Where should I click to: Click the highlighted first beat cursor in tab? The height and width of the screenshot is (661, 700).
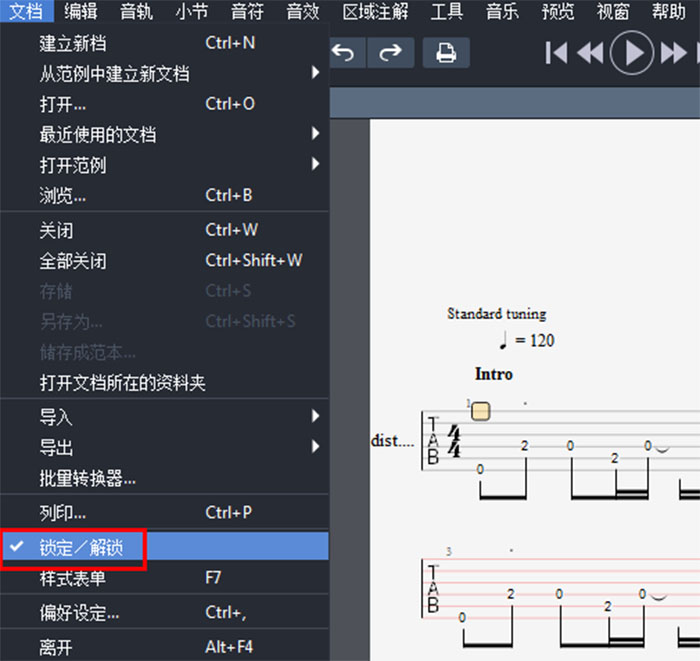pyautogui.click(x=481, y=411)
